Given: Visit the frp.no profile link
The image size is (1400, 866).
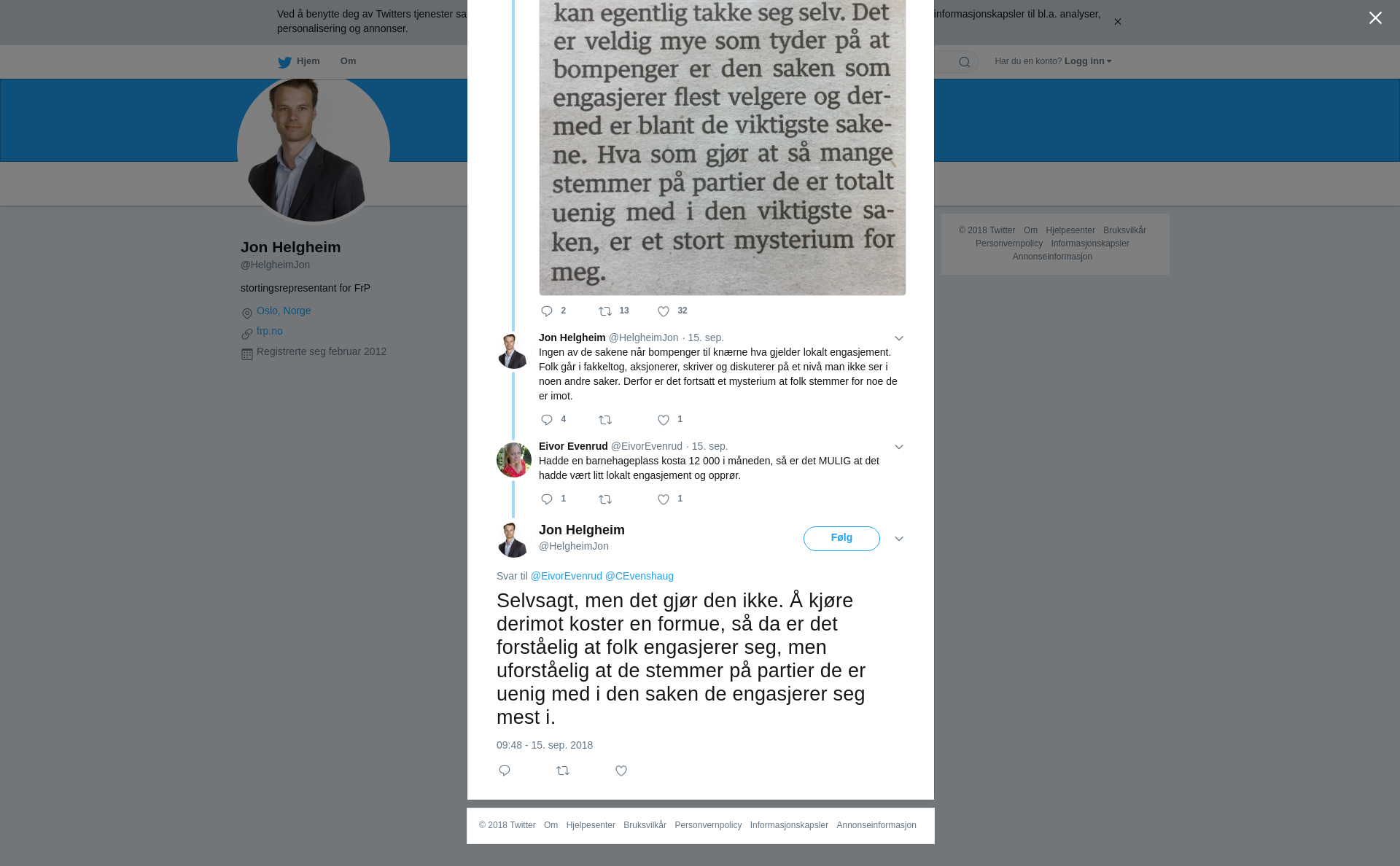Looking at the screenshot, I should [270, 331].
